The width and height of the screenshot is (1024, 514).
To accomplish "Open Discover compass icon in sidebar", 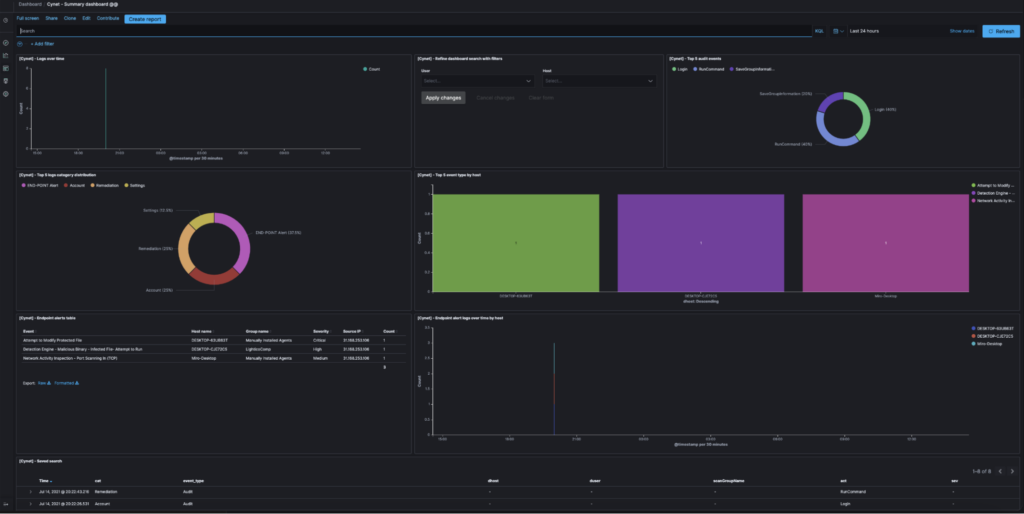I will [6, 43].
